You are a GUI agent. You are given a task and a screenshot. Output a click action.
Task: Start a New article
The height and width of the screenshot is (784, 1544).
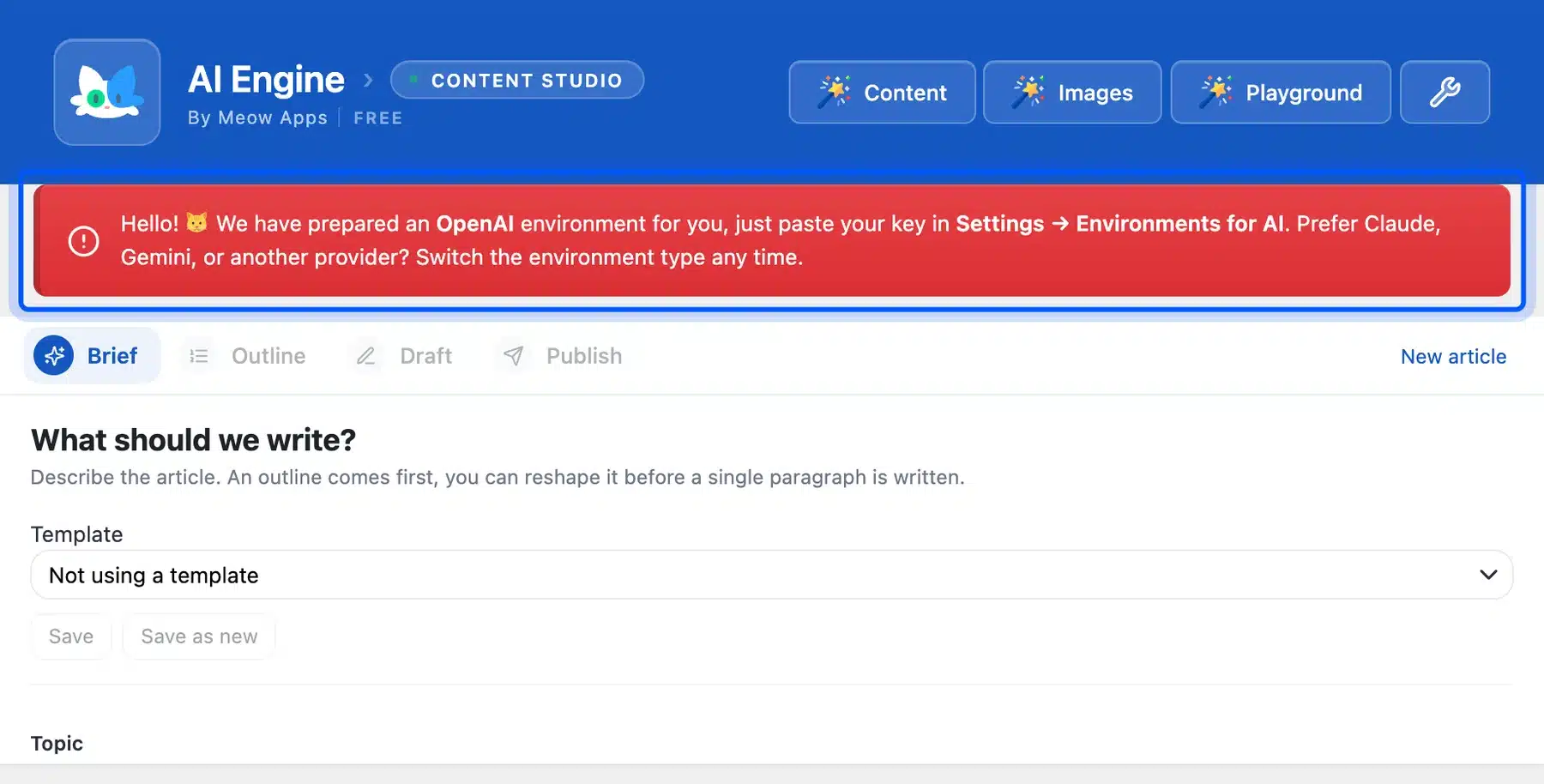click(x=1453, y=356)
